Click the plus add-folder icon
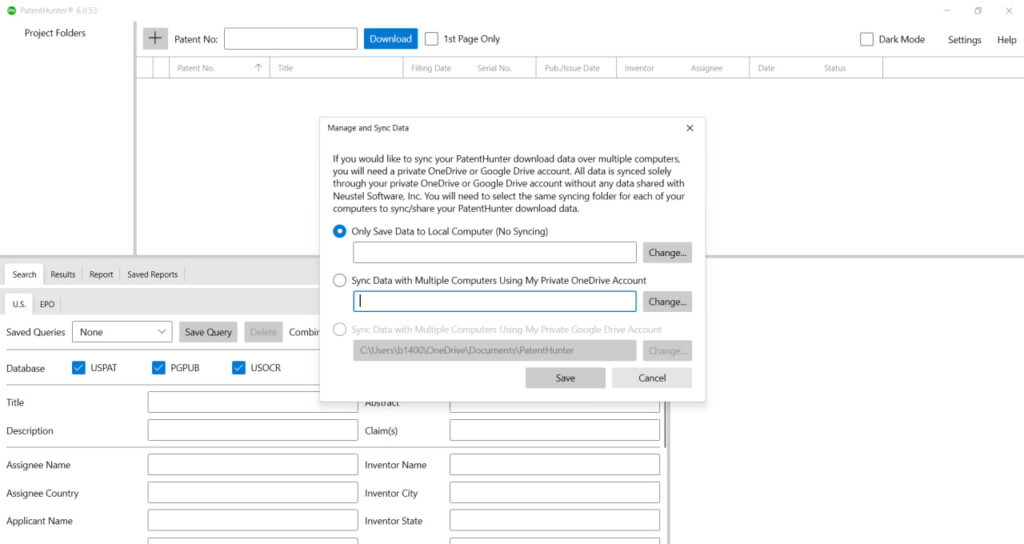1024x544 pixels. [155, 39]
